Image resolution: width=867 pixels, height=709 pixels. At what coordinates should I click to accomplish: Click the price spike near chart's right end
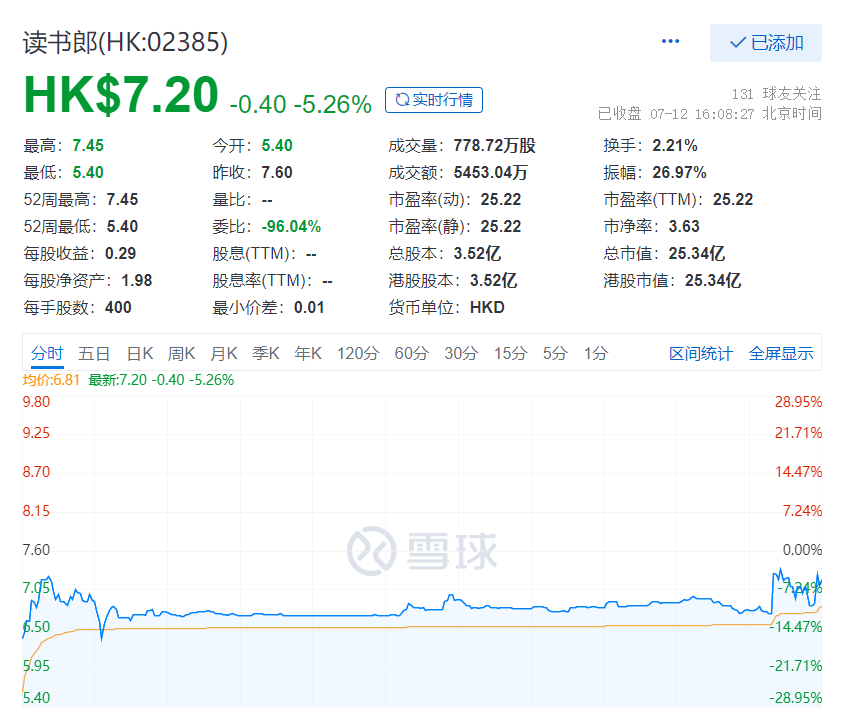778,572
